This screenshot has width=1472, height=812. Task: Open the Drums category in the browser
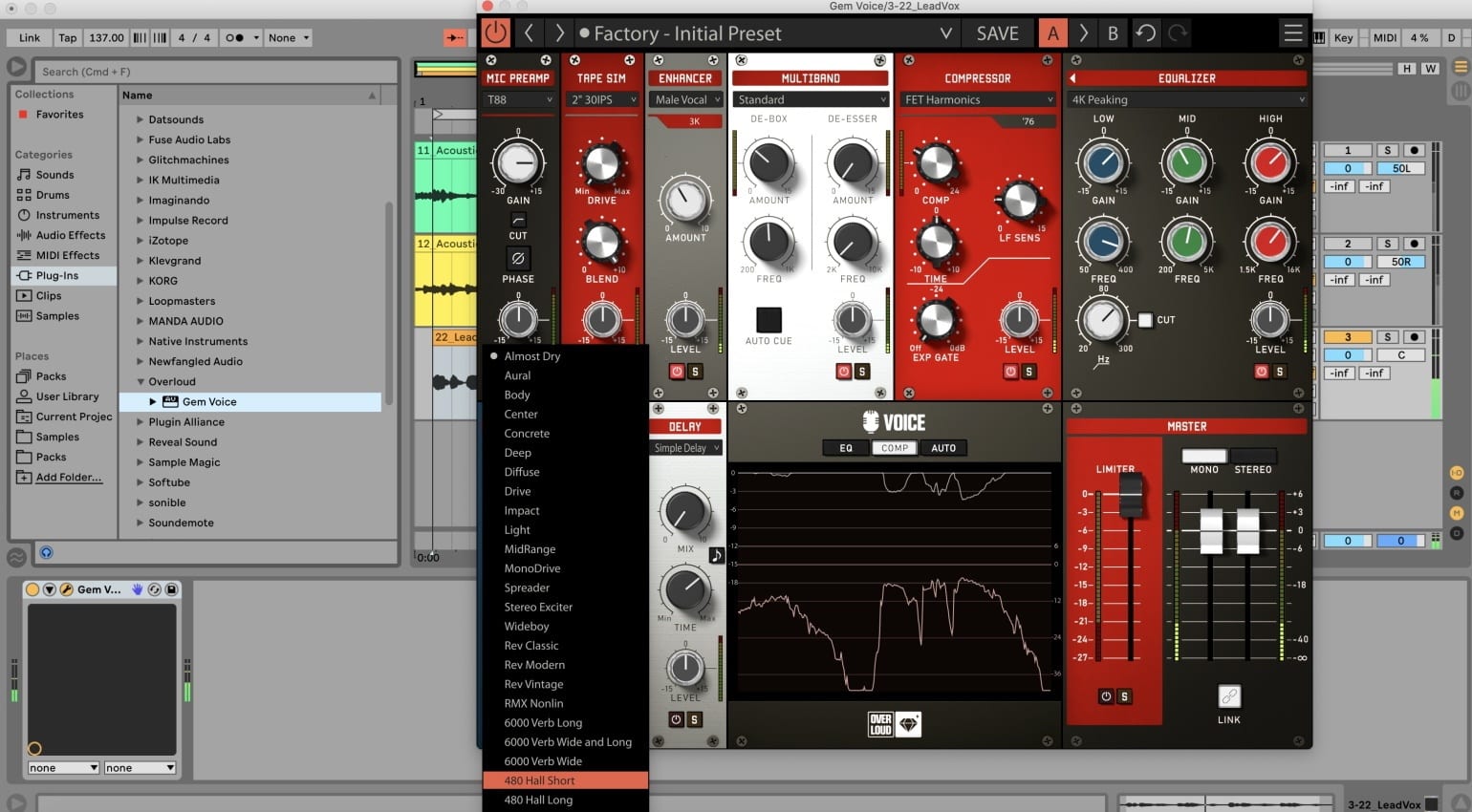pyautogui.click(x=53, y=195)
